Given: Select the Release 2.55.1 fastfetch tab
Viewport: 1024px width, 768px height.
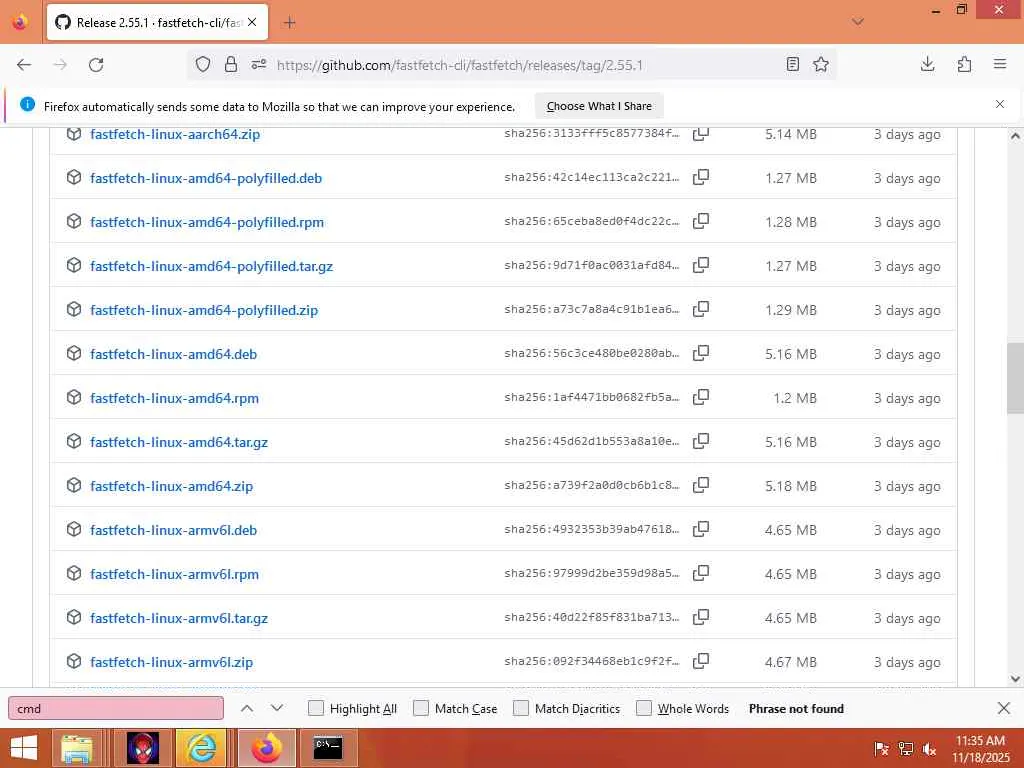Looking at the screenshot, I should coord(157,23).
